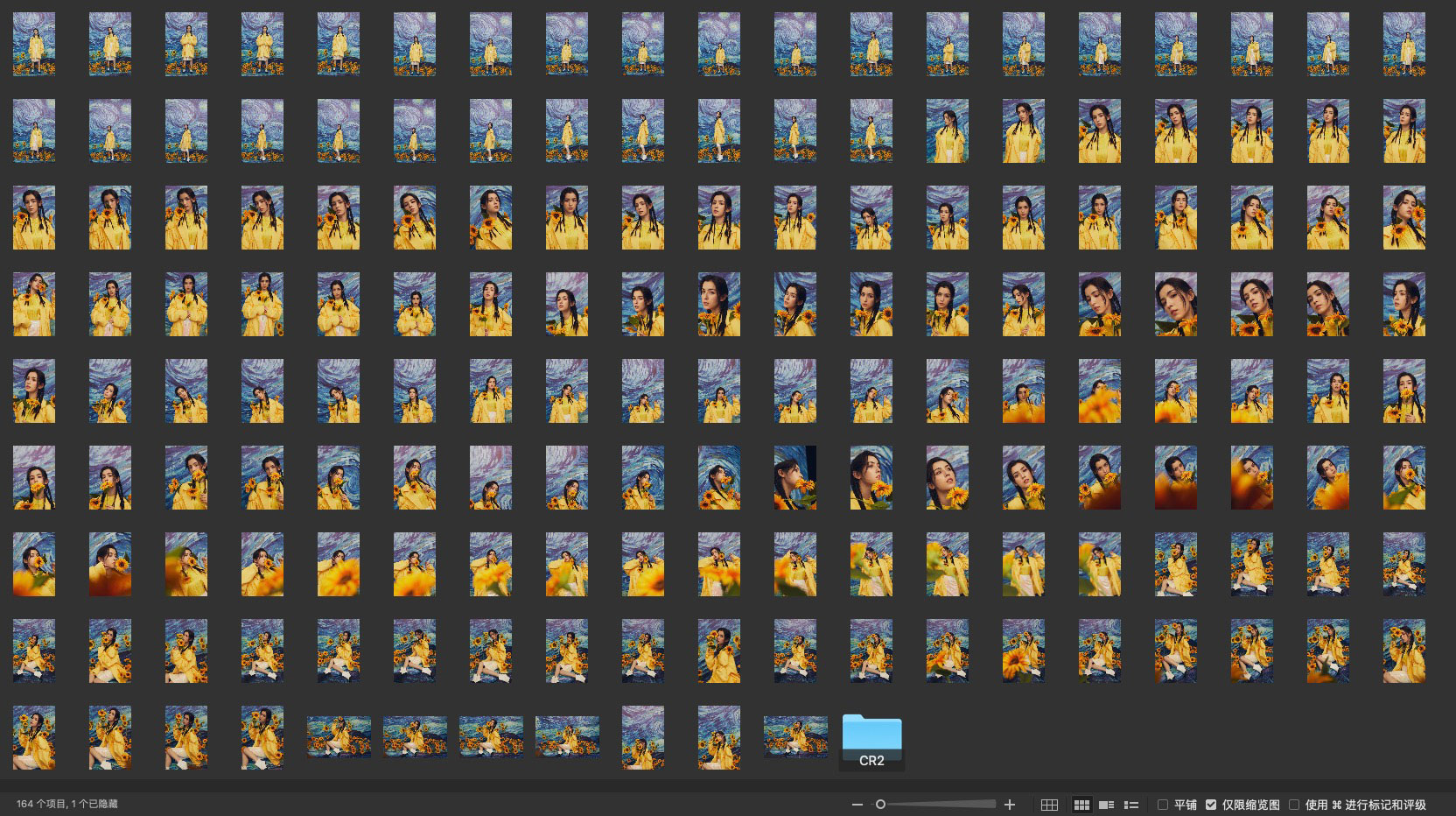Select the first landscape thumbnail in bottom row
The width and height of the screenshot is (1456, 816).
pyautogui.click(x=339, y=737)
